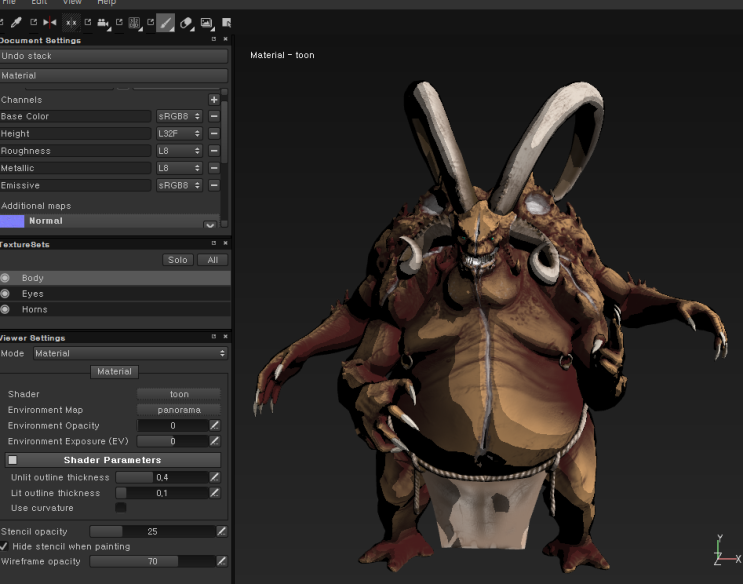The height and width of the screenshot is (584, 743).
Task: Select the Eraser tool
Action: (x=186, y=23)
